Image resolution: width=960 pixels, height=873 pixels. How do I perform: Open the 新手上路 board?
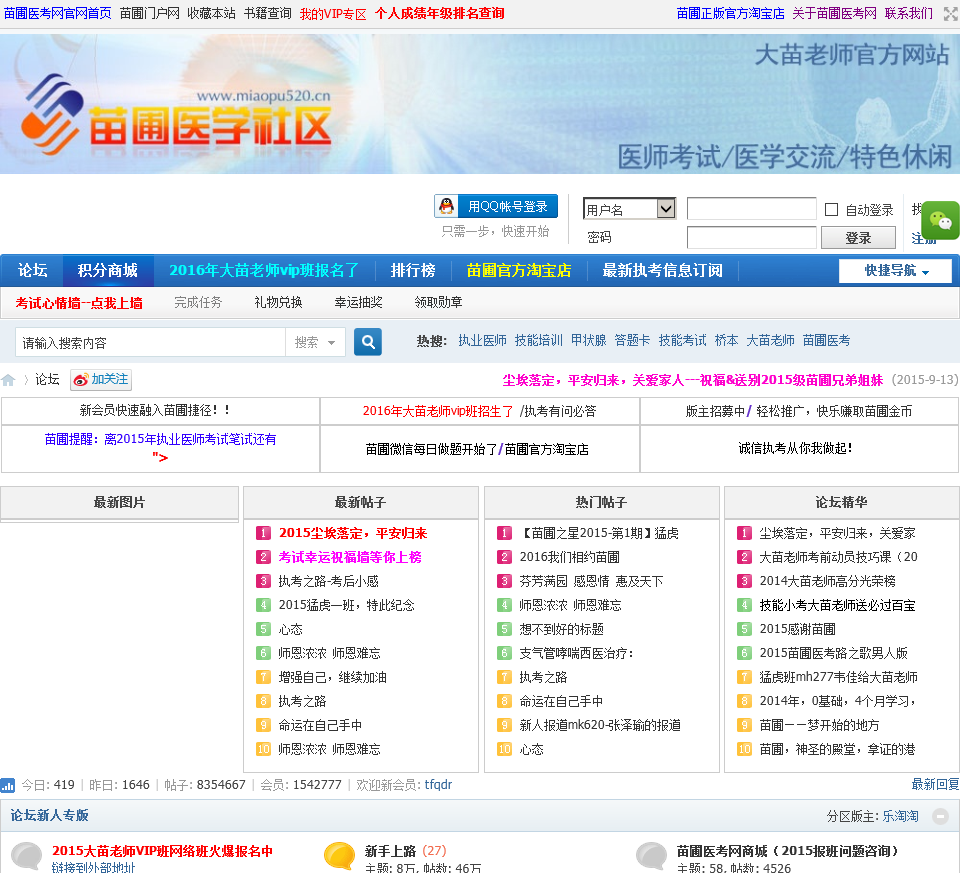(390, 851)
